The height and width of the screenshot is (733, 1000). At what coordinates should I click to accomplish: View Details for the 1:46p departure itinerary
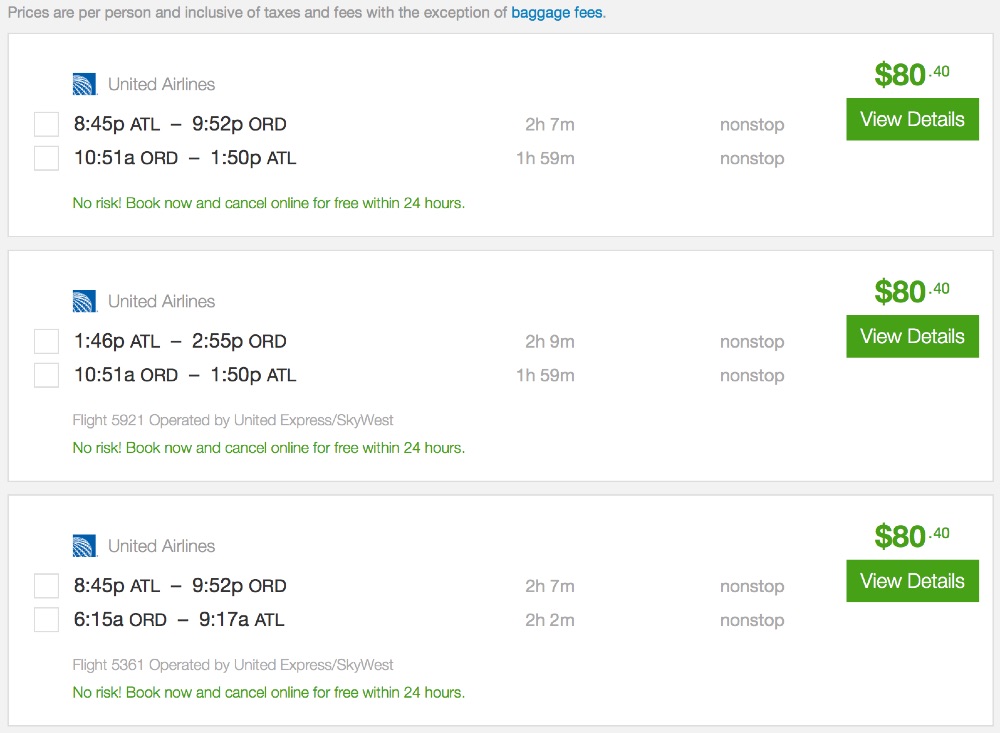coord(912,336)
